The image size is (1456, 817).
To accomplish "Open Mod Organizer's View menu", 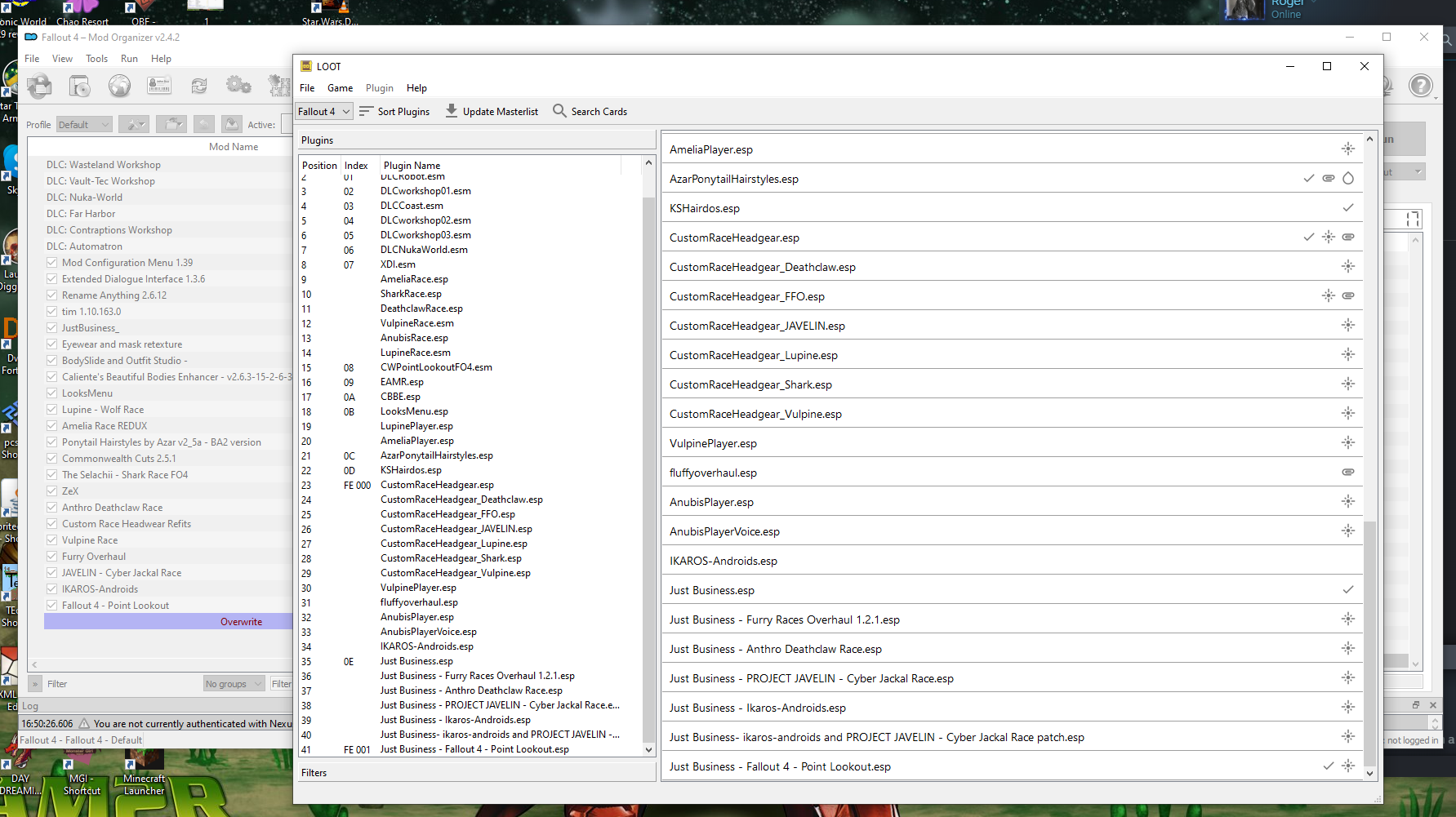I will pos(62,59).
